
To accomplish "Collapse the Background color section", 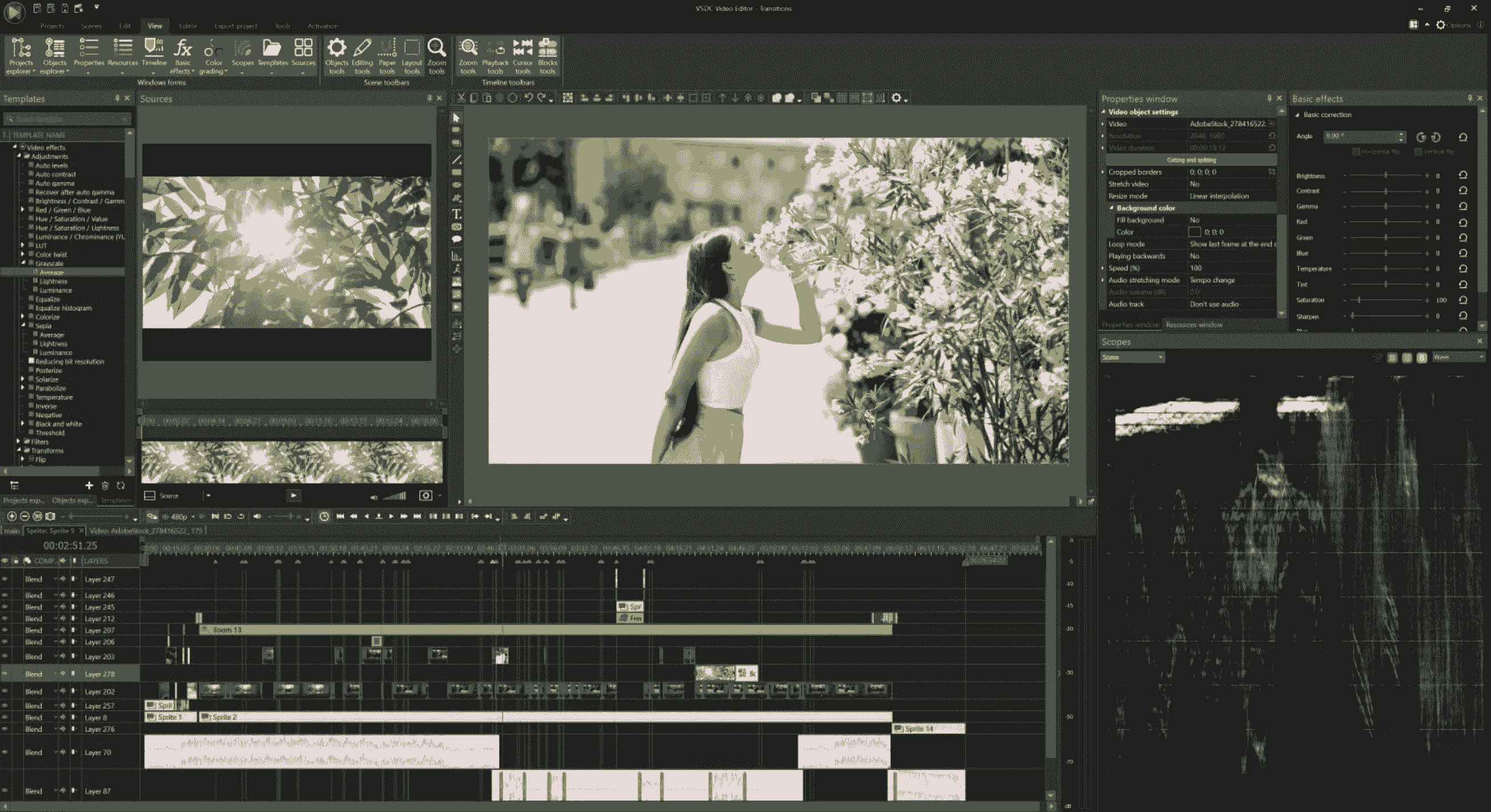I will pos(1112,208).
